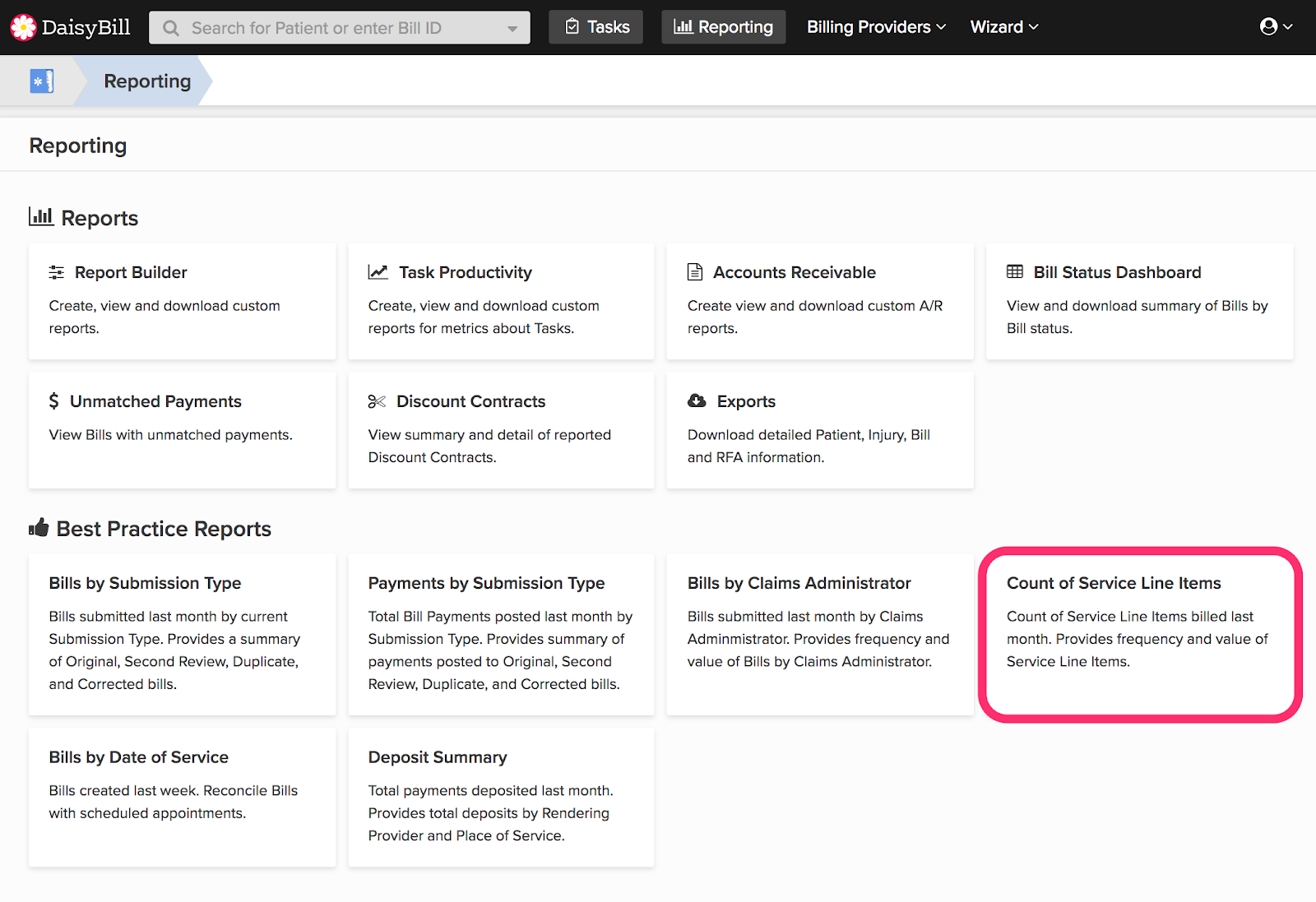Click the Accounts Receivable document icon
The width and height of the screenshot is (1316, 902).
click(x=695, y=272)
